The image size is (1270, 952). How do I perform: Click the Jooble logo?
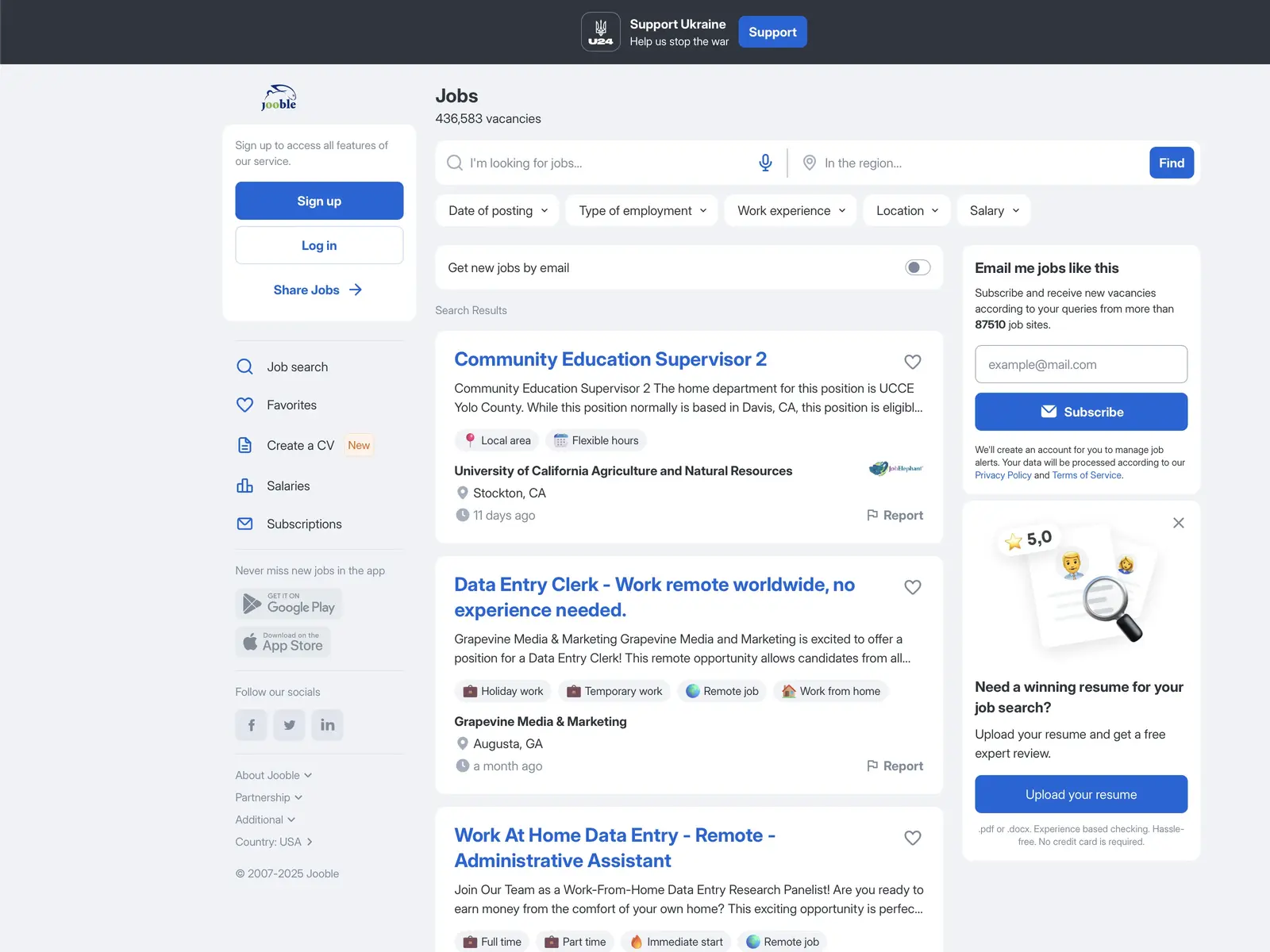(x=279, y=97)
